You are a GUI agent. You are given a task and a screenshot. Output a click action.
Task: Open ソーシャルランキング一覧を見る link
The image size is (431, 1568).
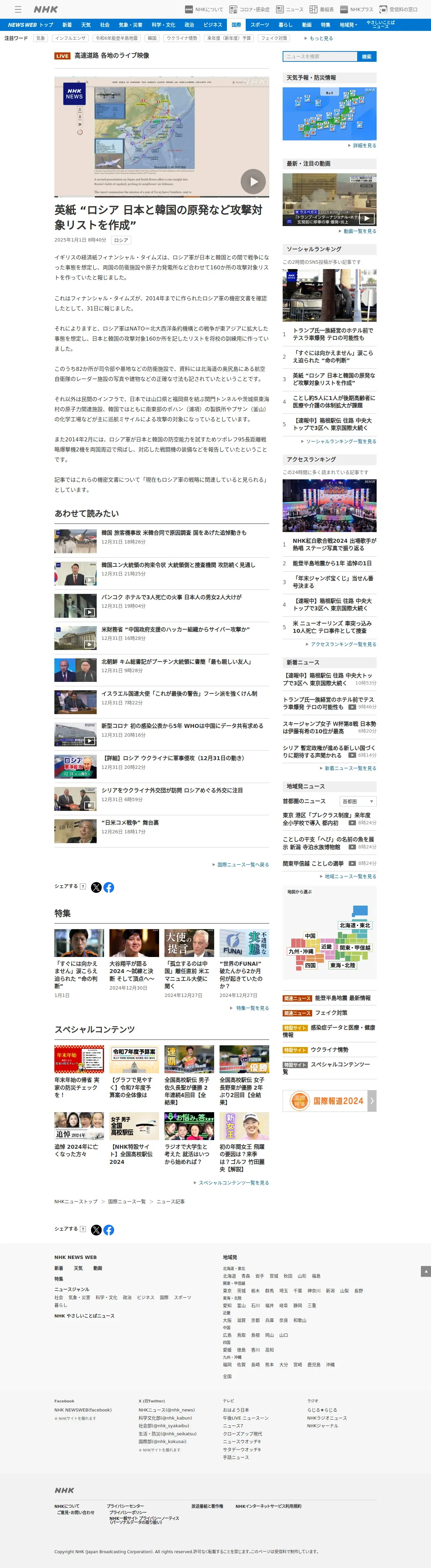point(340,441)
